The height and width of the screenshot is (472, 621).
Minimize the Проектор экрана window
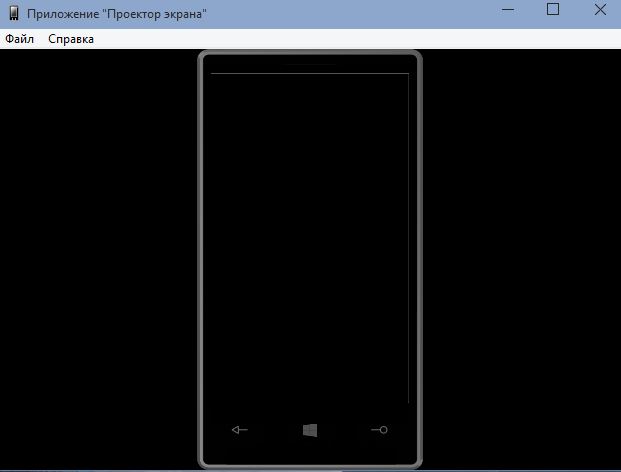pyautogui.click(x=508, y=10)
